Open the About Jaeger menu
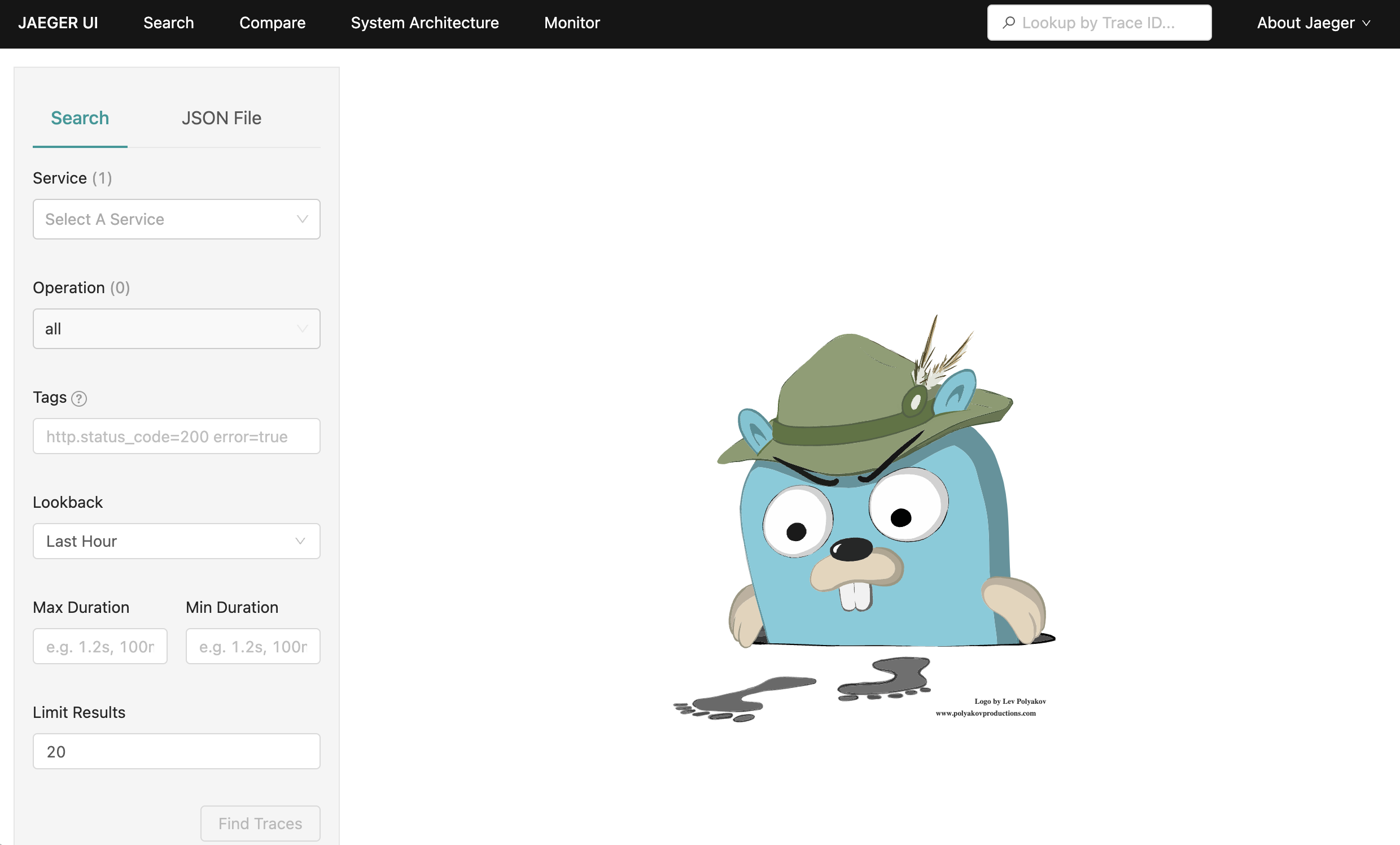The height and width of the screenshot is (845, 1400). pyautogui.click(x=1305, y=23)
